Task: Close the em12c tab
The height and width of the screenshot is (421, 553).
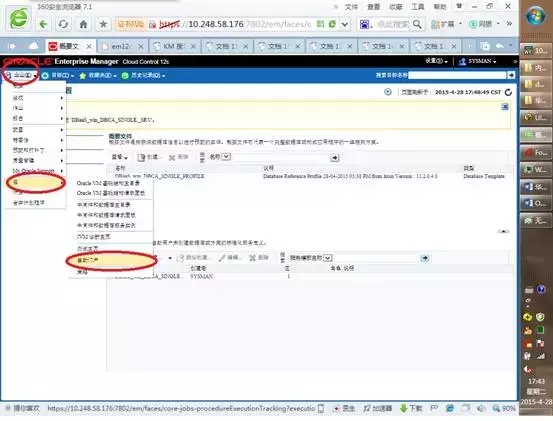Action: tap(141, 47)
